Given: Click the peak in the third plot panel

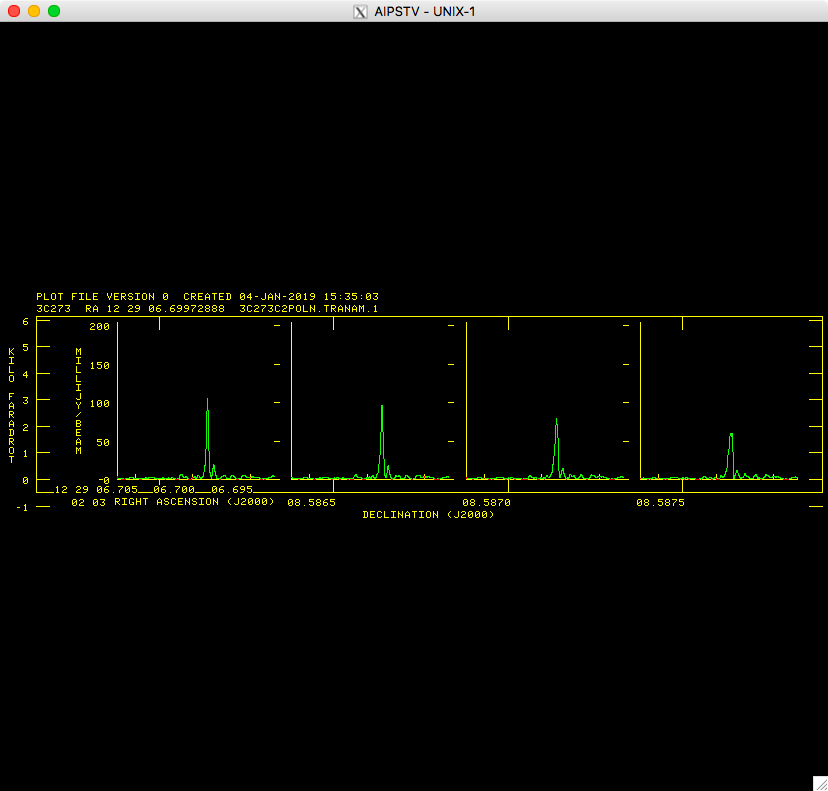Looking at the screenshot, I should coord(556,421).
